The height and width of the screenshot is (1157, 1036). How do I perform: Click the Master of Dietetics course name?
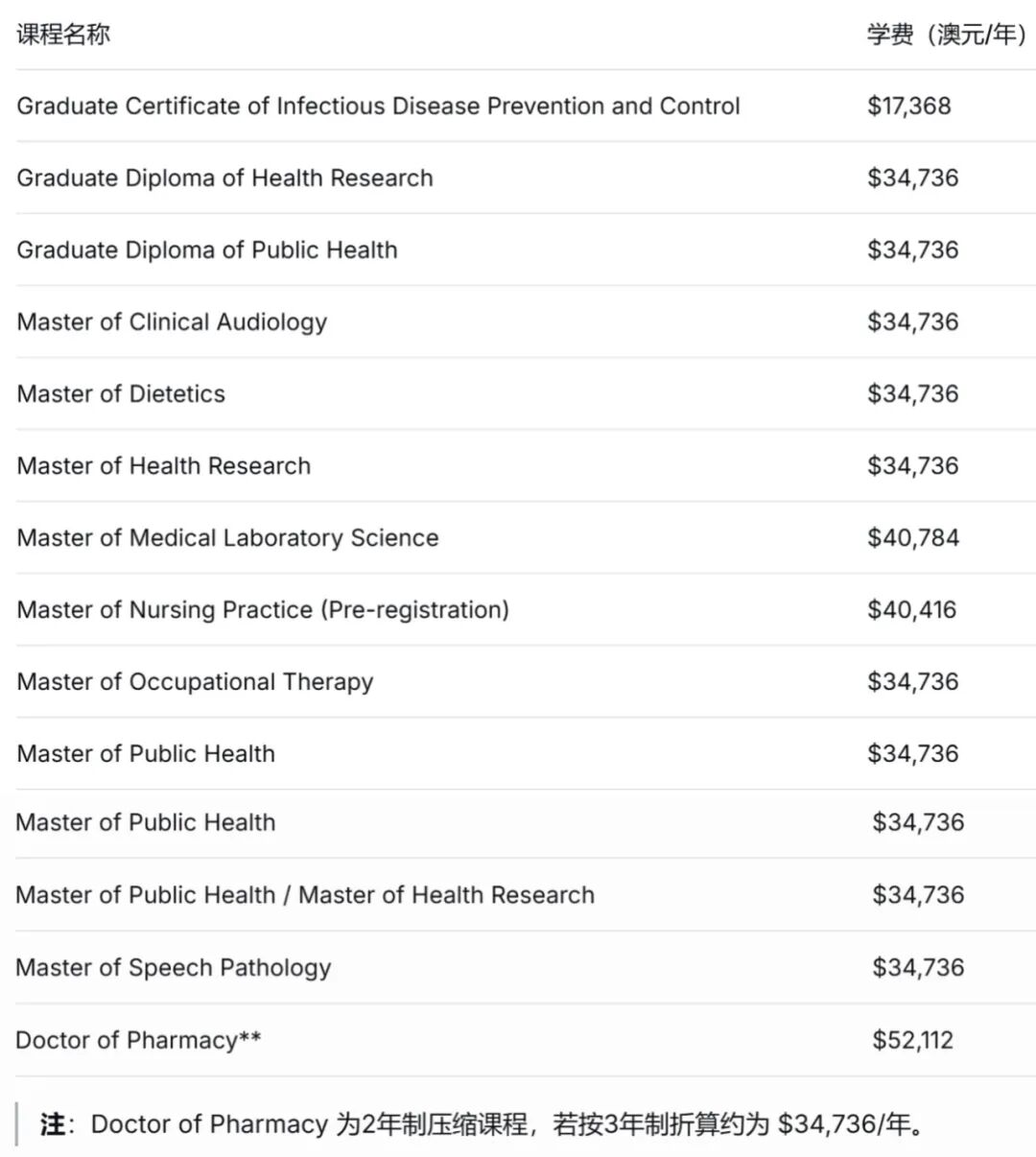[121, 393]
